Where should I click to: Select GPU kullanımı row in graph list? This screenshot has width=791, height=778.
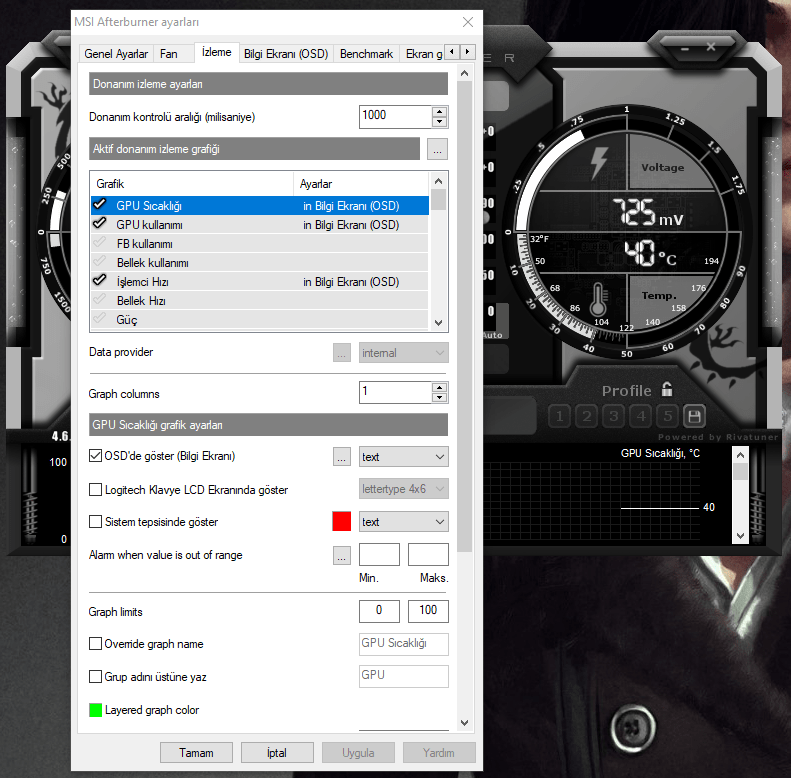click(260, 225)
